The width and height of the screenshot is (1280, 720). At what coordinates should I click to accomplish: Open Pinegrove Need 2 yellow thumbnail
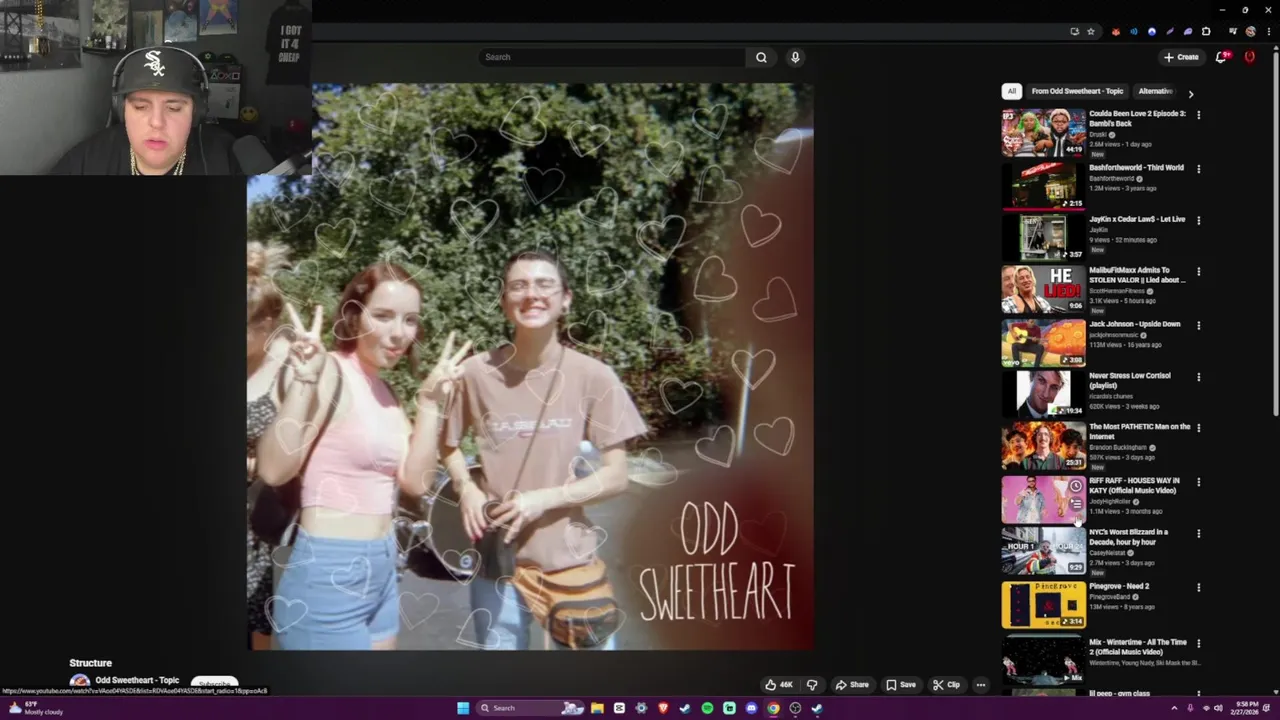coord(1043,604)
